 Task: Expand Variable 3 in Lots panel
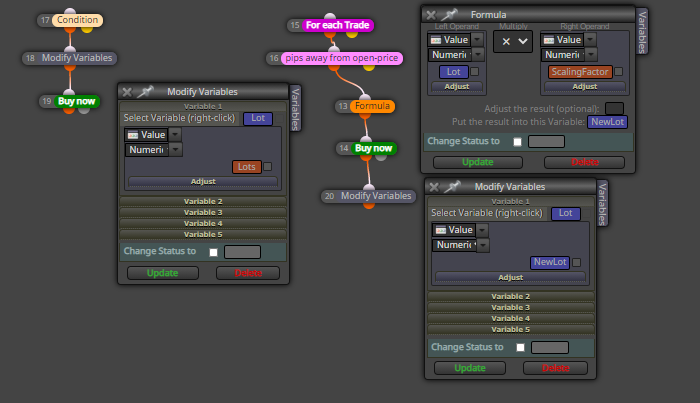[x=203, y=212]
